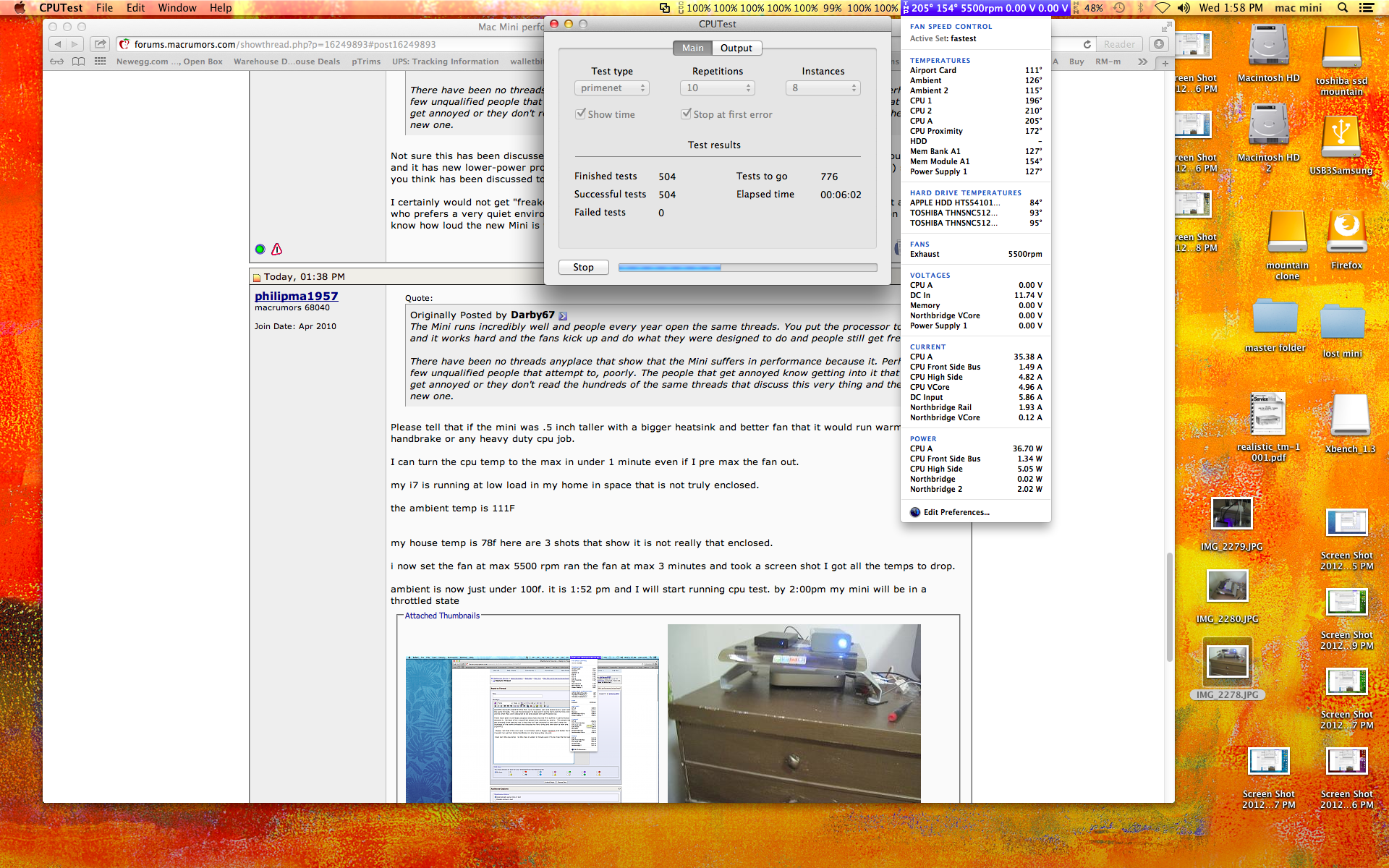Click the Spotlight search icon
Image resolution: width=1389 pixels, height=868 pixels.
1343,8
